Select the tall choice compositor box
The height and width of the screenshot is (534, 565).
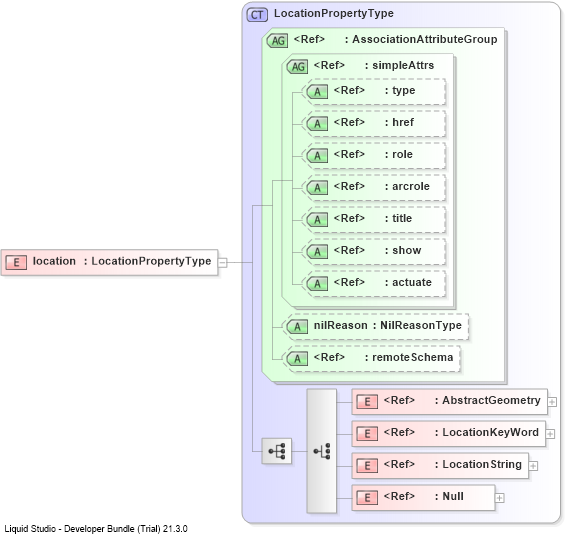(321, 451)
